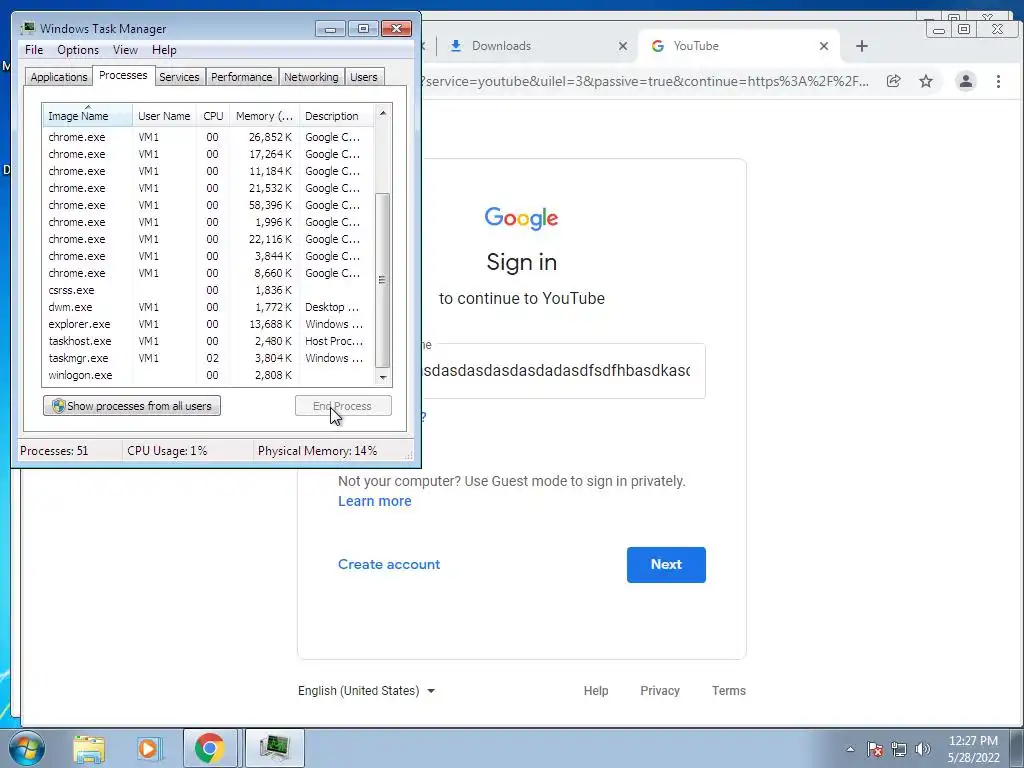Viewport: 1024px width, 768px height.
Task: Sort processes by Image Name column
Action: tap(88, 116)
